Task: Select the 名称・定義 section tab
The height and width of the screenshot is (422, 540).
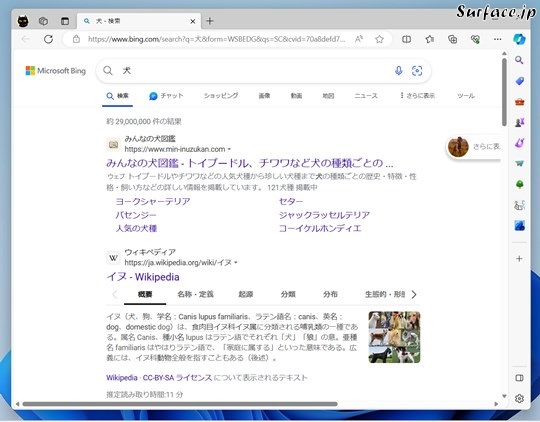Action: [x=195, y=294]
